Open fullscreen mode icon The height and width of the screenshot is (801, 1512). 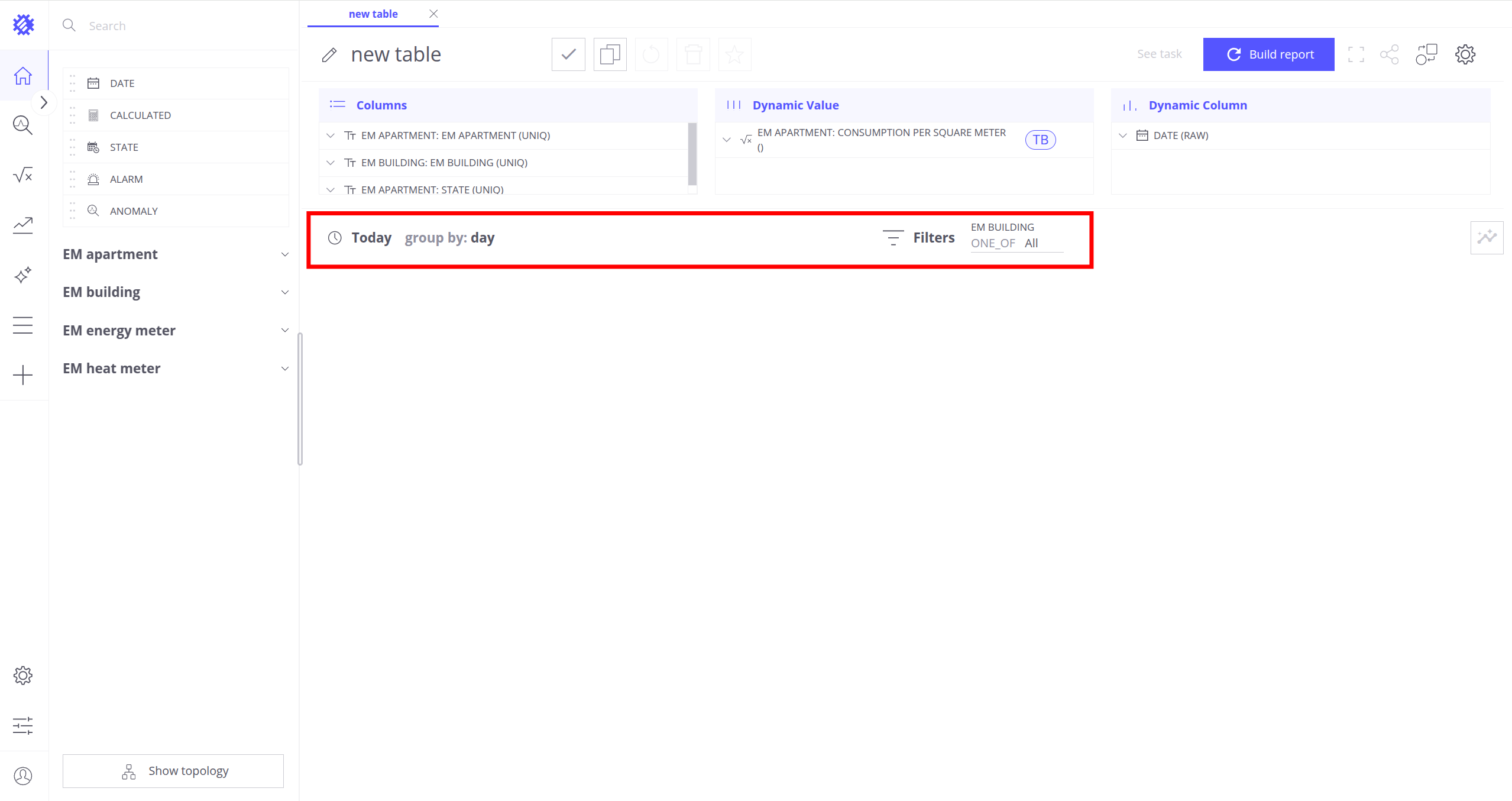click(x=1356, y=54)
